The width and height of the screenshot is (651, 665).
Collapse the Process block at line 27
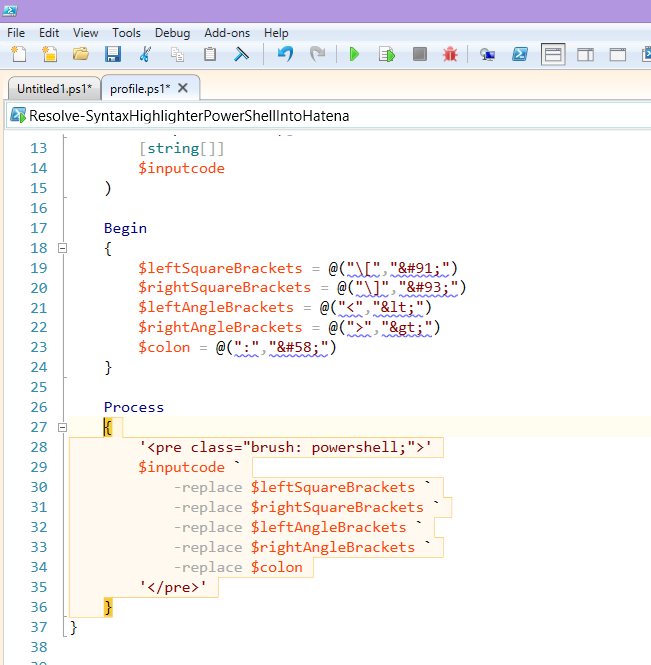pos(62,428)
